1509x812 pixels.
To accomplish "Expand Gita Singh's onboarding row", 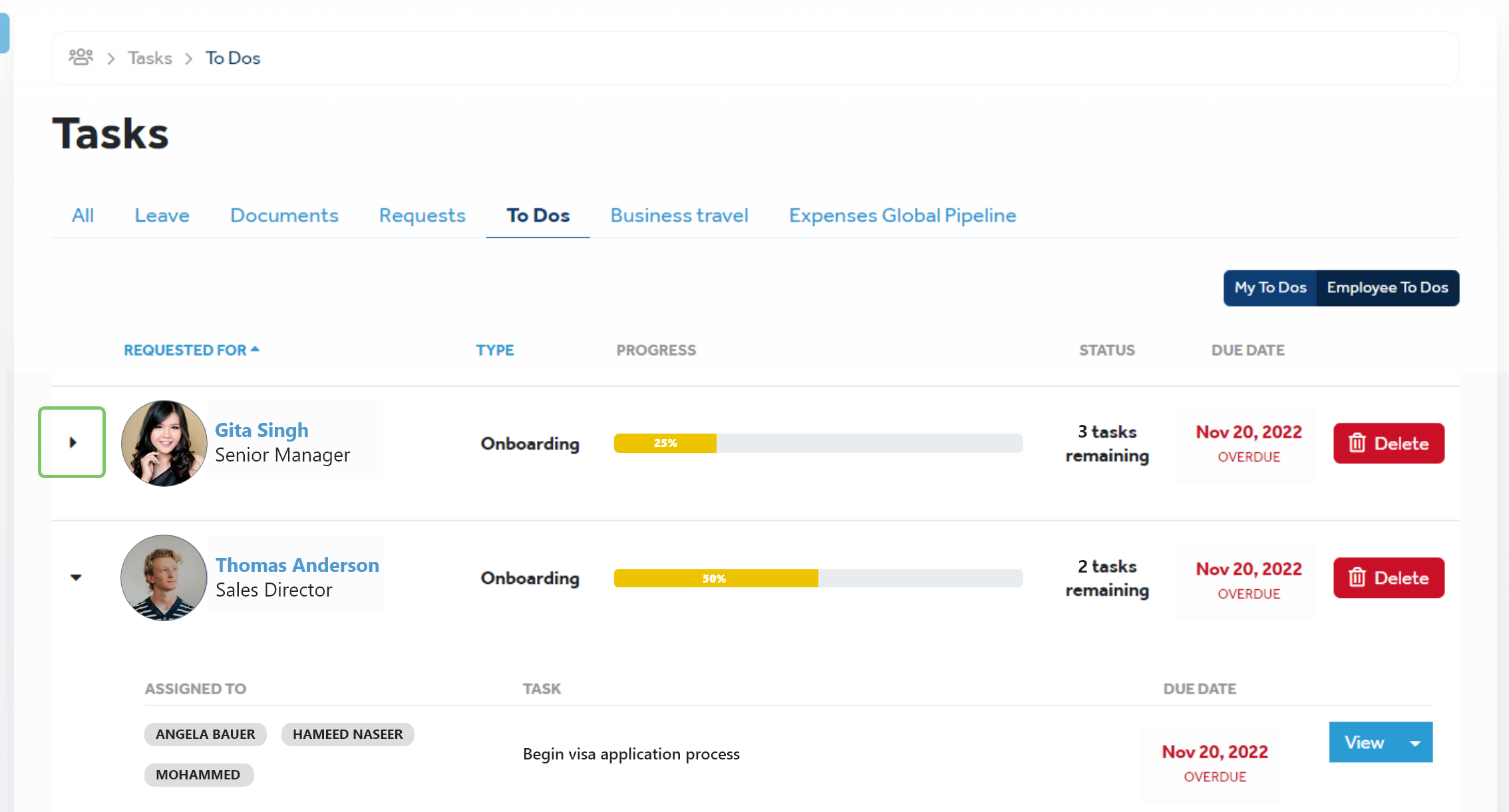I will 73,442.
